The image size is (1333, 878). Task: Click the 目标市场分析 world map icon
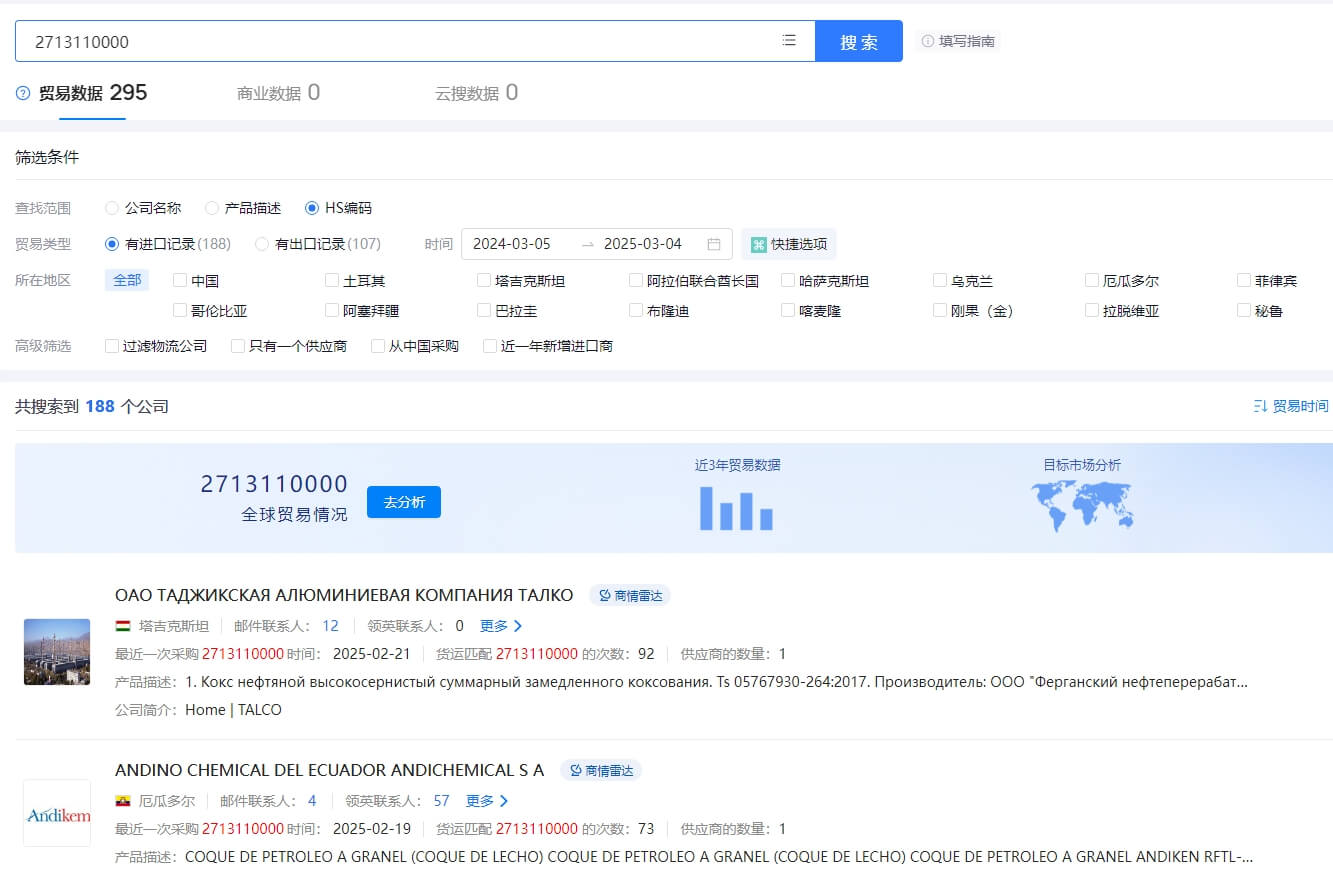click(1082, 506)
